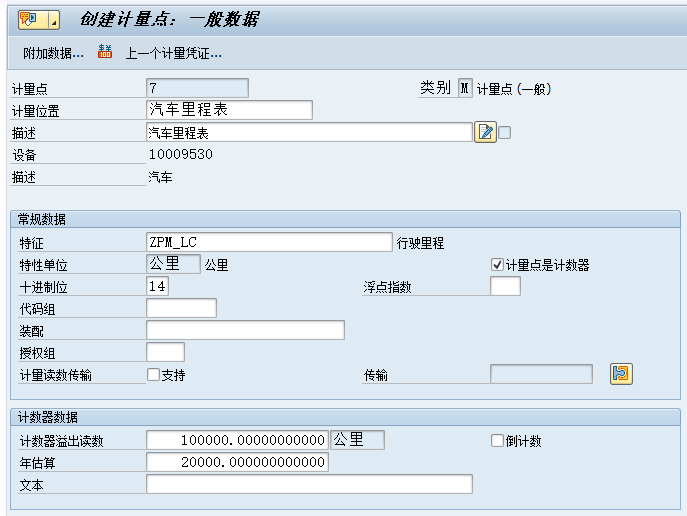
Task: Click the 浮点指数 exponent field
Action: point(505,286)
